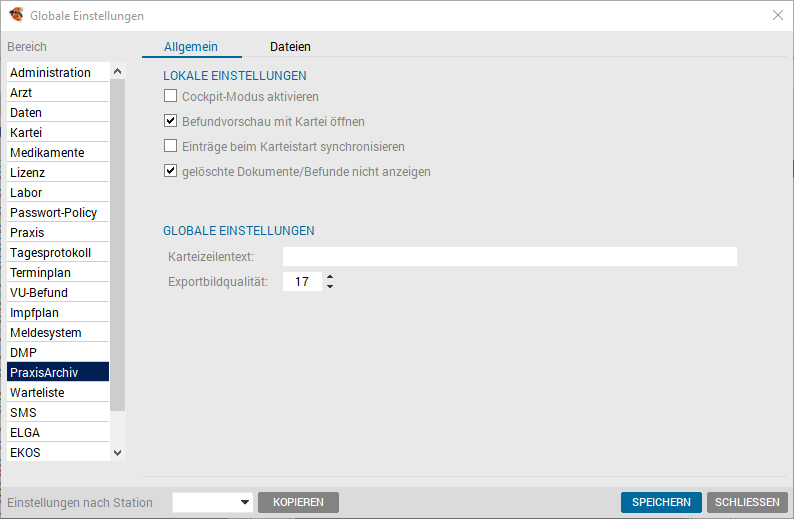Click the Karteizeilentext input field

click(509, 256)
